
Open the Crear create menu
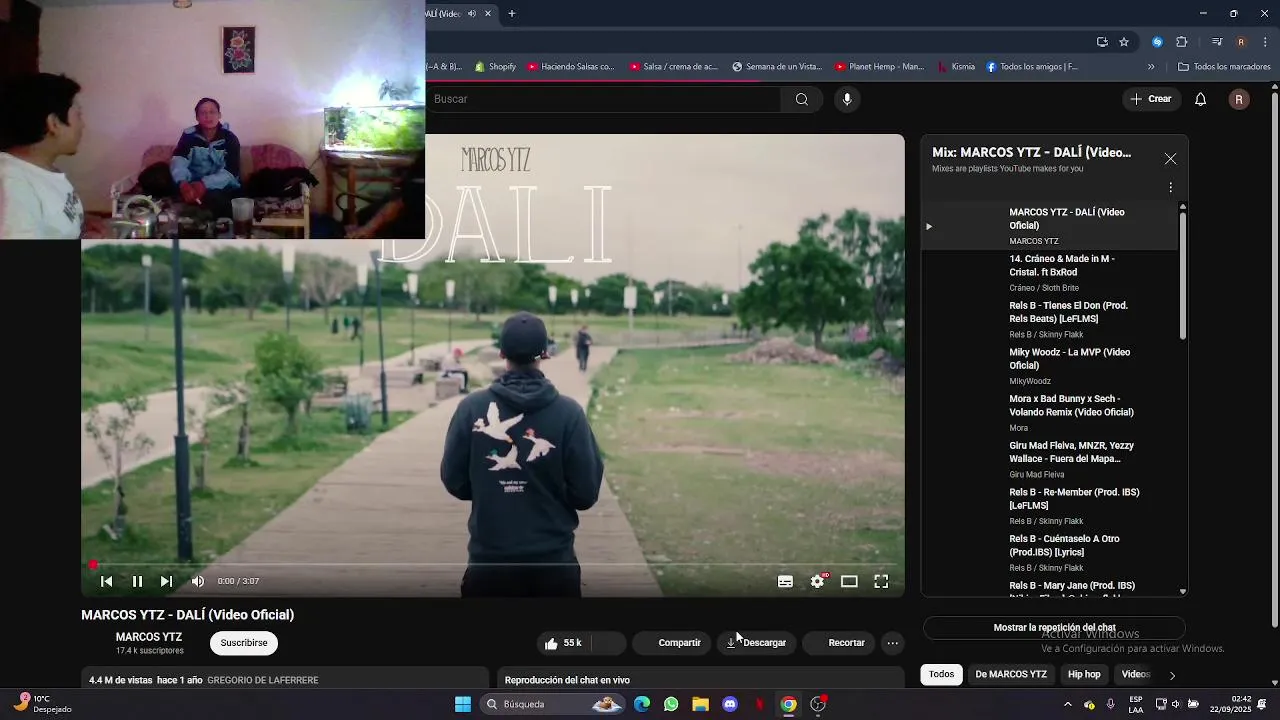1151,99
